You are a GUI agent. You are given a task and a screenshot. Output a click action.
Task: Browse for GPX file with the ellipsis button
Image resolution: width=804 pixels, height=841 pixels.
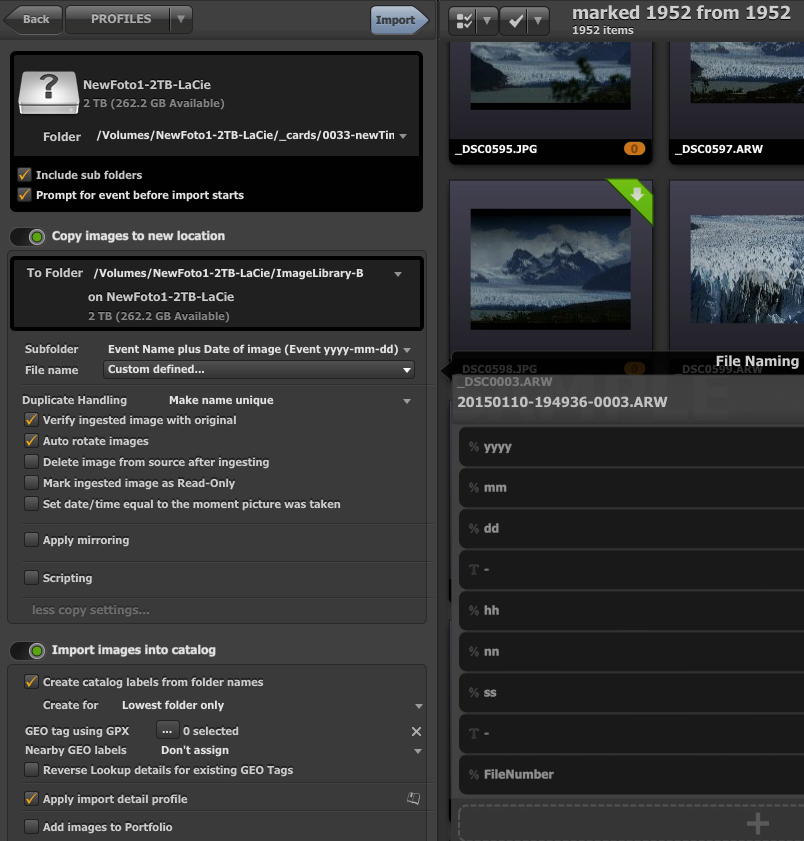point(167,731)
